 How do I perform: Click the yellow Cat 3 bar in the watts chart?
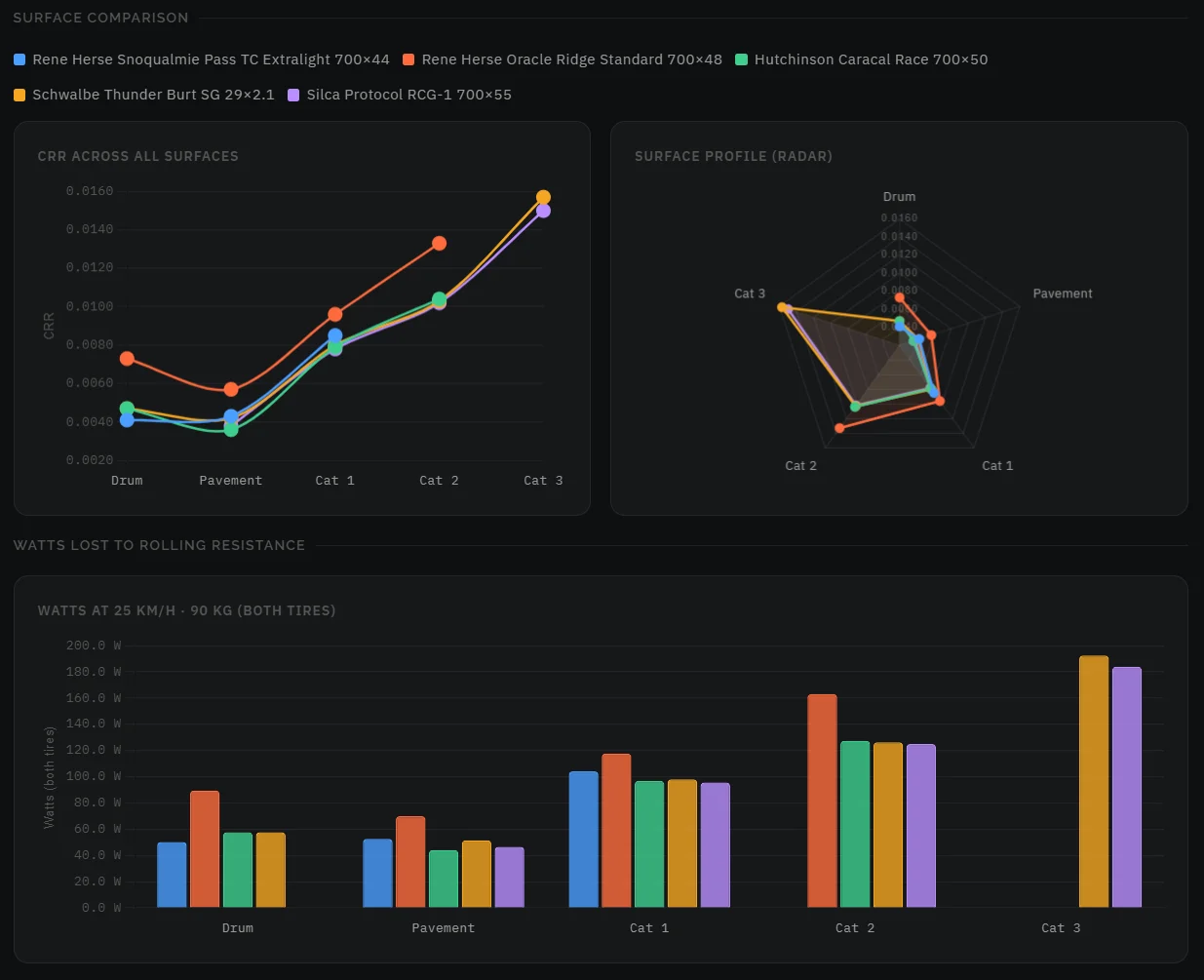click(x=1094, y=782)
